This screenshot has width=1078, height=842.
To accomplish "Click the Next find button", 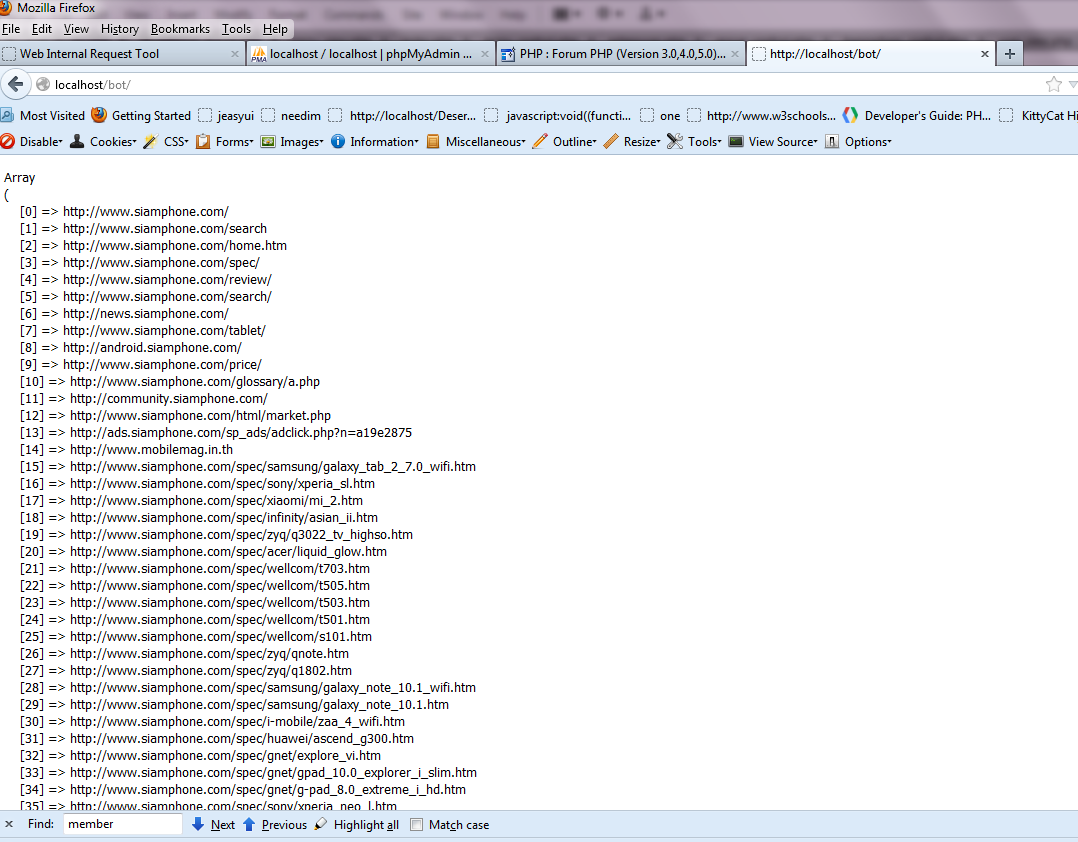I will 222,825.
